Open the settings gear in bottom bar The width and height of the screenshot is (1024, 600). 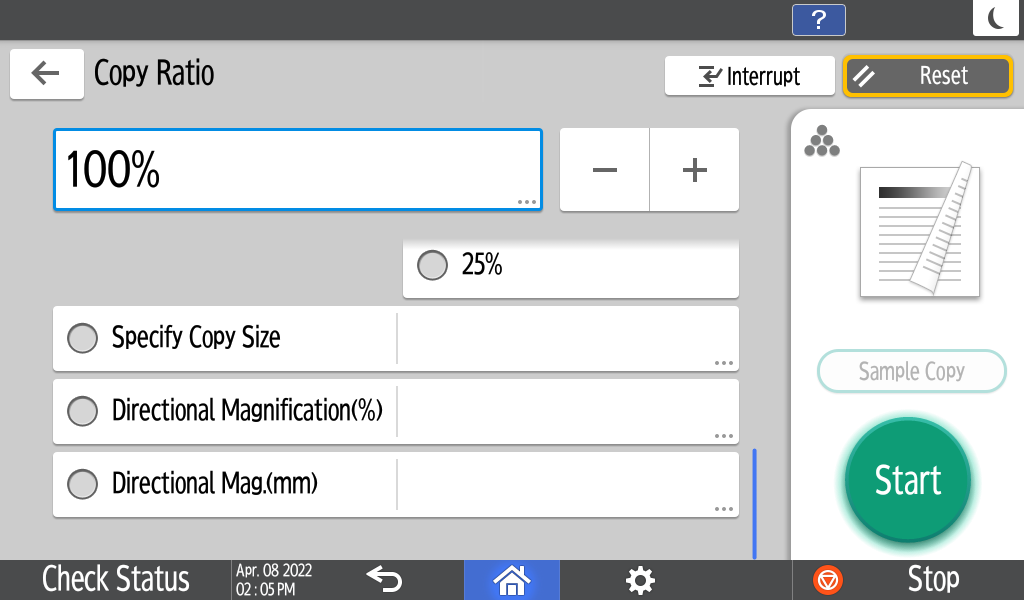coord(640,579)
